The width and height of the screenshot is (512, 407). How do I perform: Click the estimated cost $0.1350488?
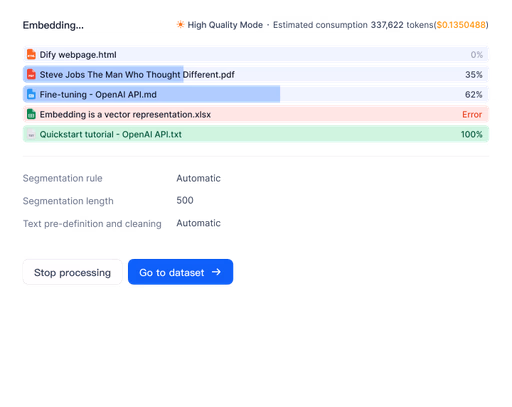click(461, 25)
